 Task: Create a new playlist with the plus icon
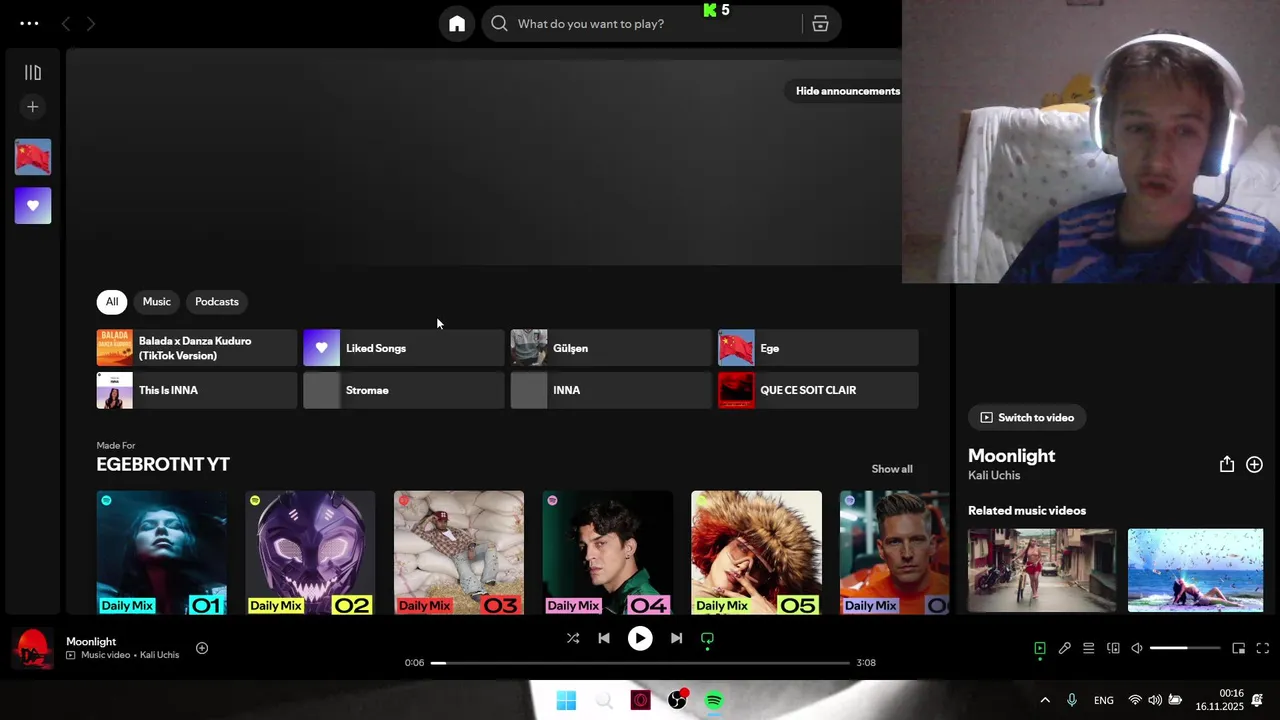pos(33,107)
